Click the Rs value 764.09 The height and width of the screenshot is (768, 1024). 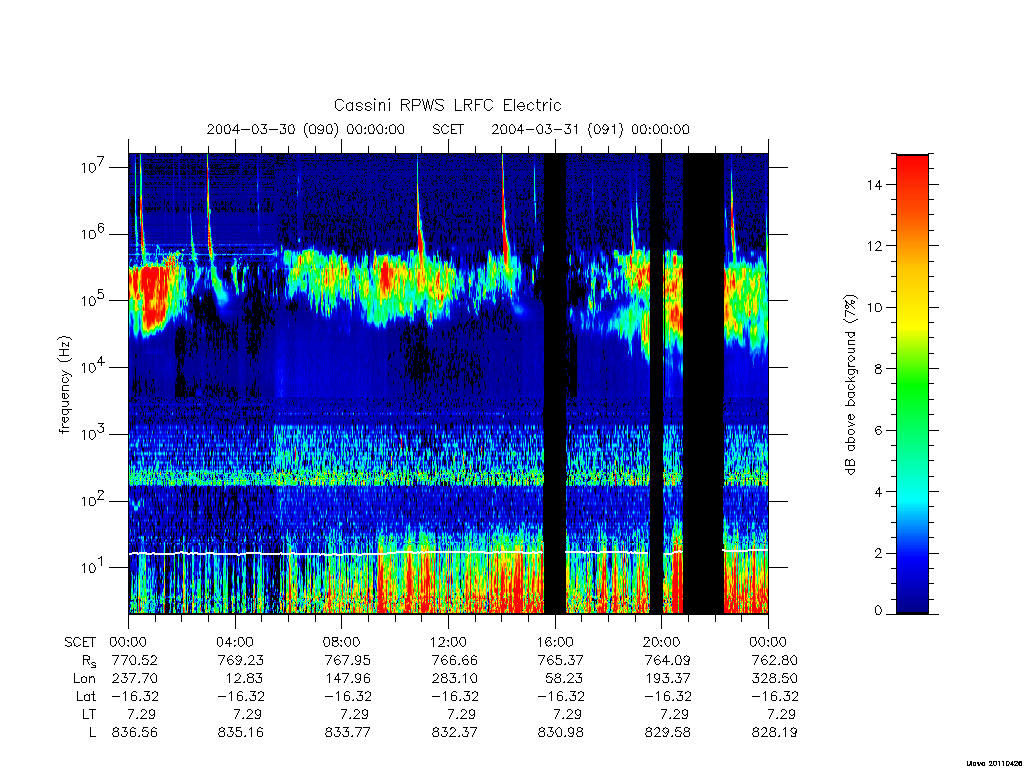(667, 660)
